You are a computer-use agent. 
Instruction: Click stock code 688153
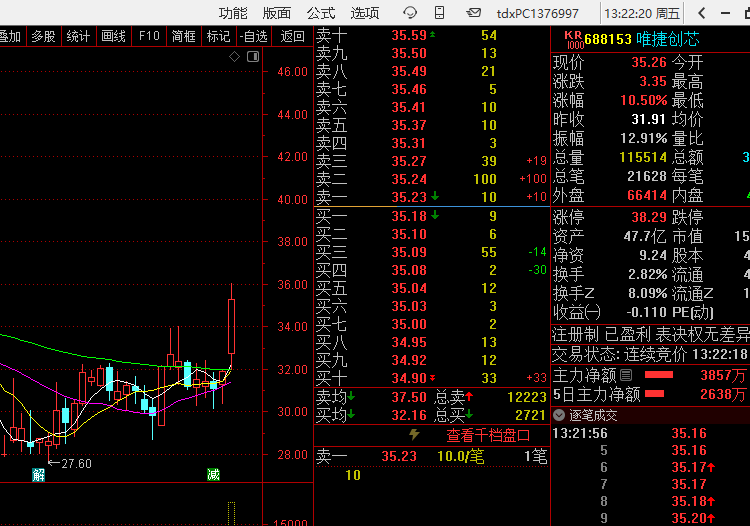click(608, 39)
